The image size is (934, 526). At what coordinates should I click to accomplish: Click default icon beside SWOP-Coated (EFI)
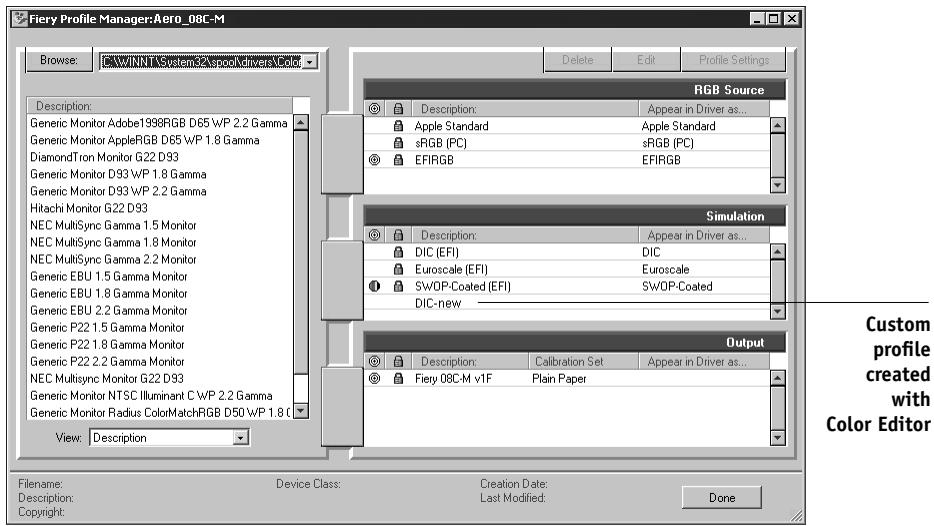pos(374,286)
